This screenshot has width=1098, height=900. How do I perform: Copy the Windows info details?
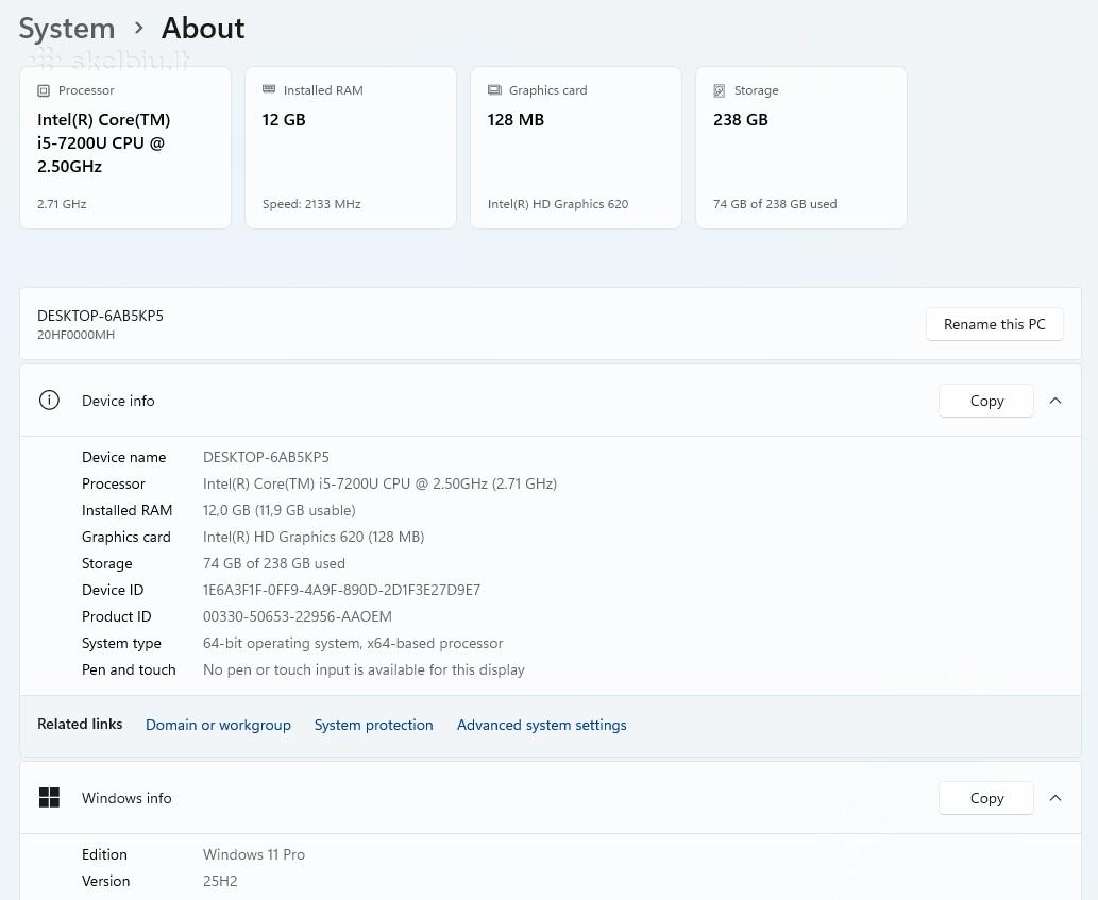click(986, 798)
